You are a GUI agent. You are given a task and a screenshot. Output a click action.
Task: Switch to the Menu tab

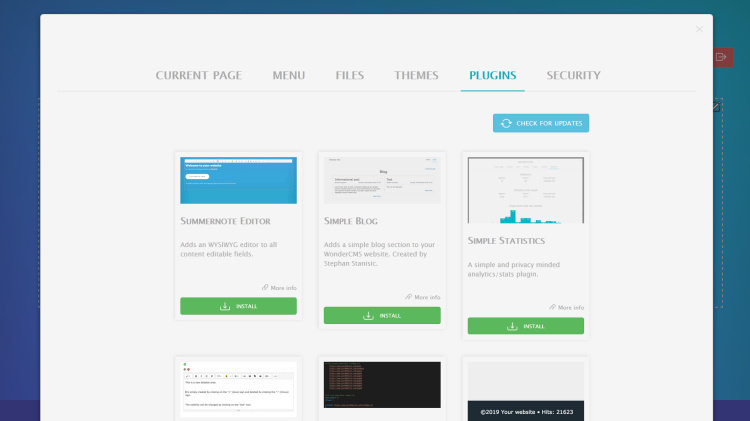coord(289,75)
